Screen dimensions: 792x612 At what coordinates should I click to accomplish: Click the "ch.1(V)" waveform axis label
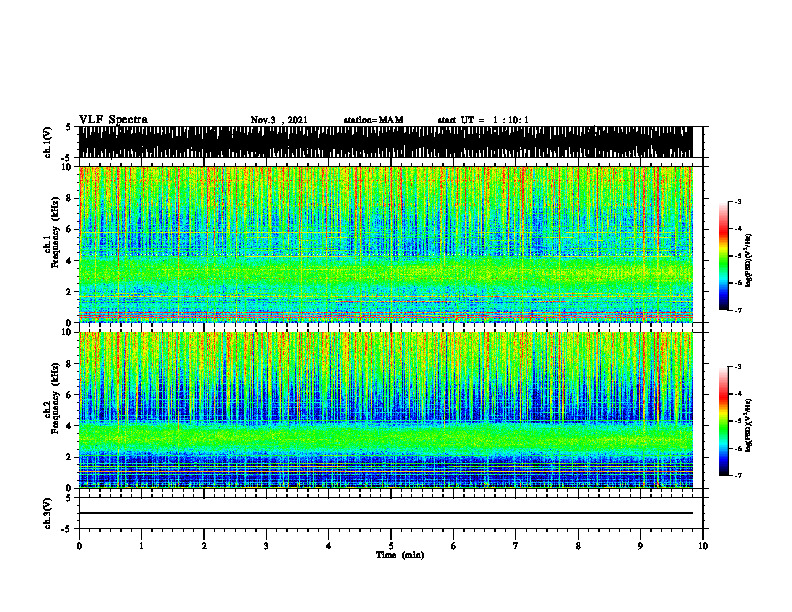[47, 142]
